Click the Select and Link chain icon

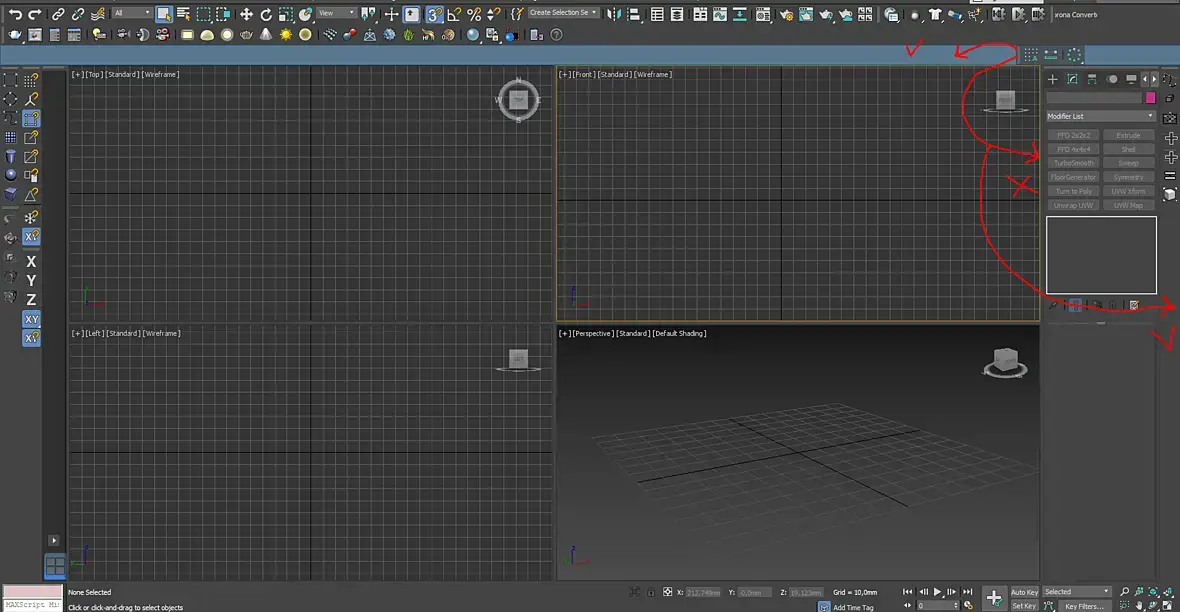pyautogui.click(x=59, y=14)
